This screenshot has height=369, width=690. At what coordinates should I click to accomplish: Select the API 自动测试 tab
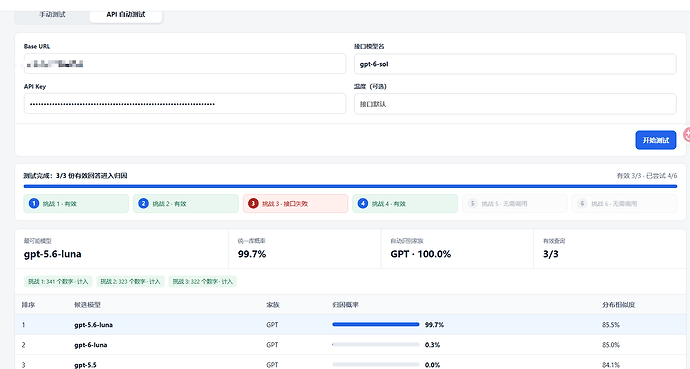(x=126, y=15)
